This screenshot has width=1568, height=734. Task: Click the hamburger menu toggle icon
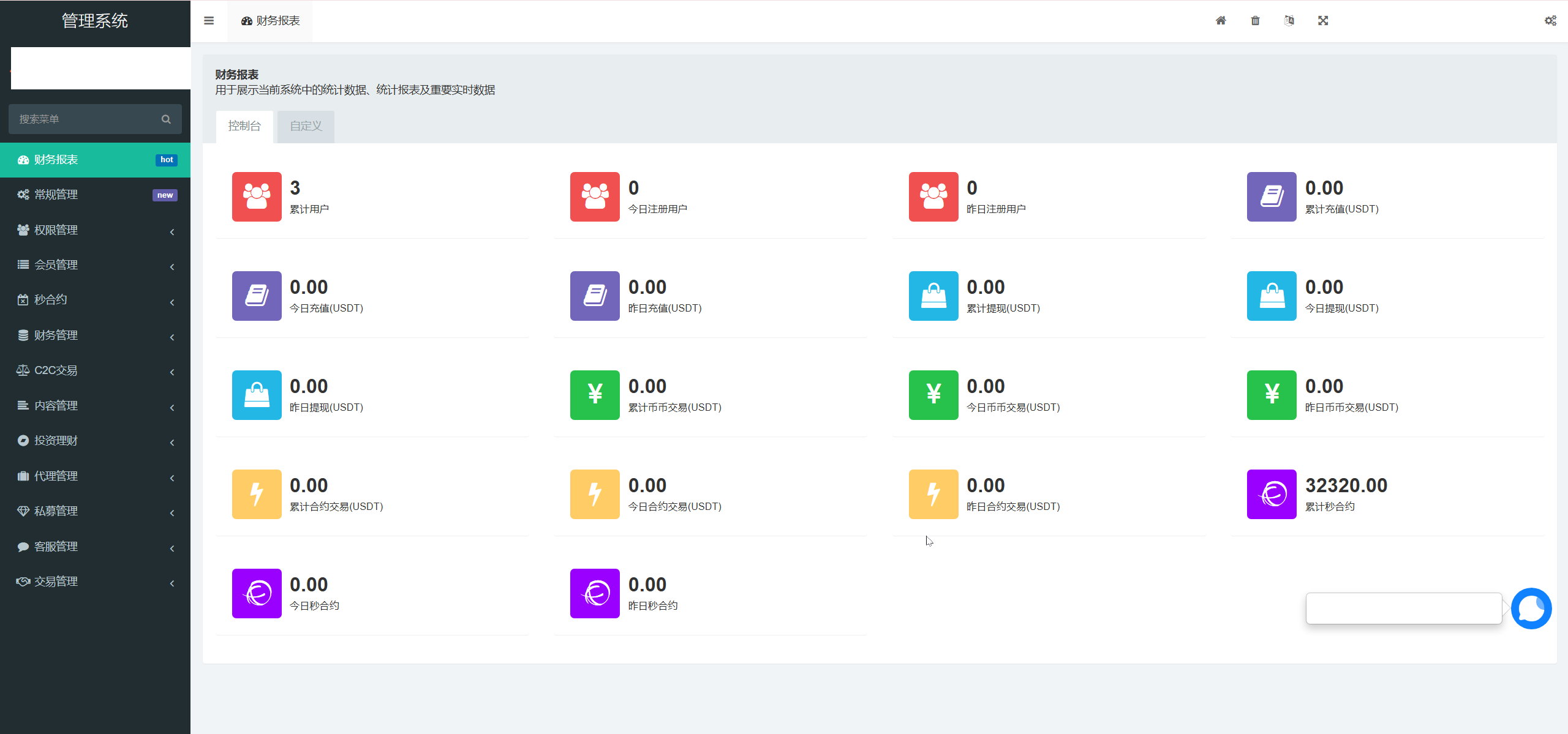pos(209,21)
